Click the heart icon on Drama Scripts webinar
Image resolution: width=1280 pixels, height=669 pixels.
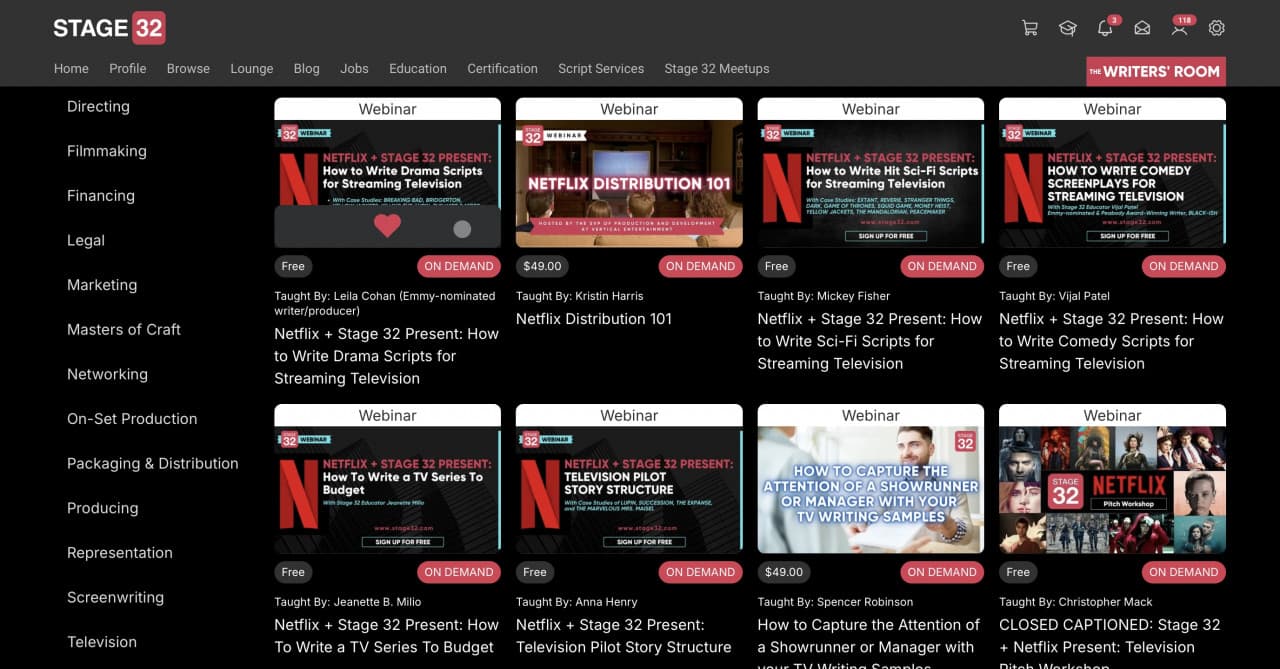pyautogui.click(x=387, y=227)
